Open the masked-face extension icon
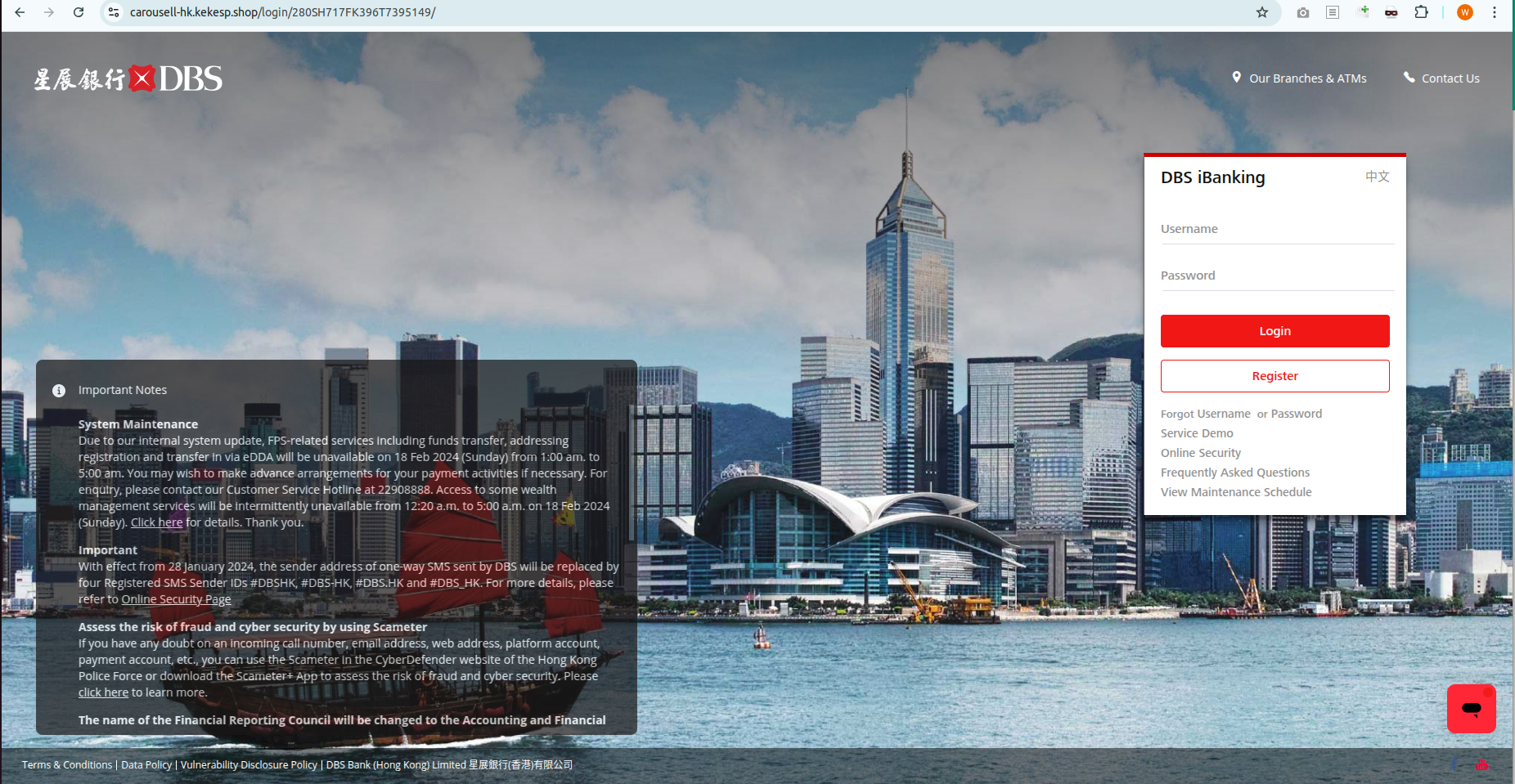 point(1391,12)
